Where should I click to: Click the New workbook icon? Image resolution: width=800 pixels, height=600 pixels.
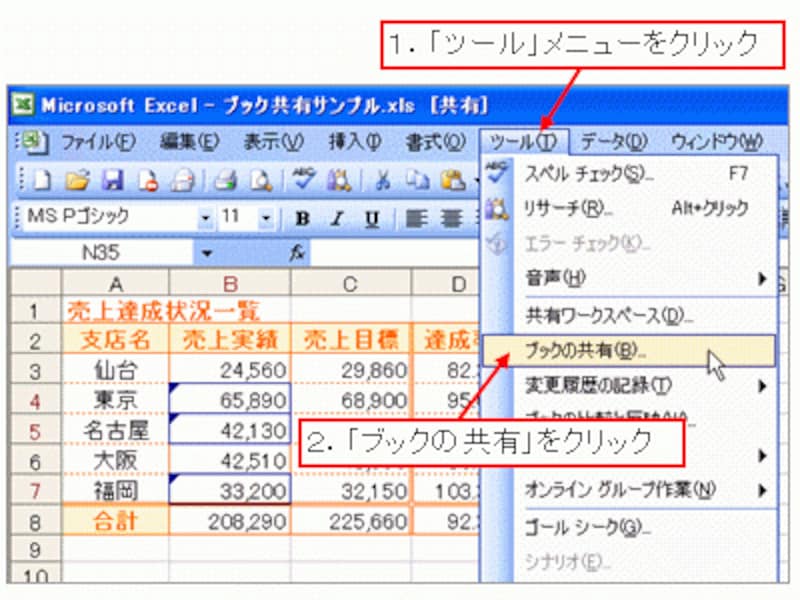pos(42,180)
